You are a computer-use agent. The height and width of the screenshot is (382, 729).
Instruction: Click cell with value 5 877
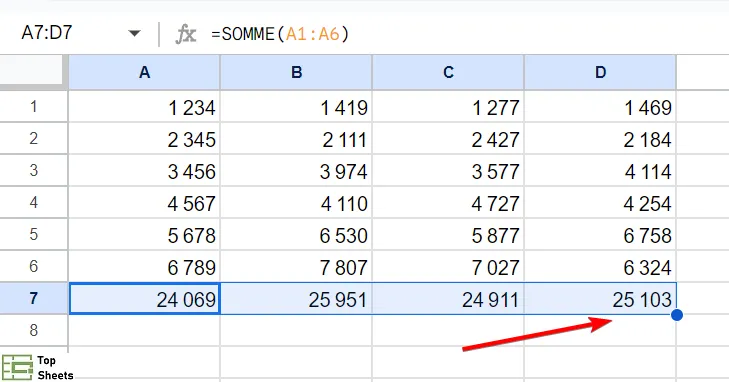click(x=448, y=235)
